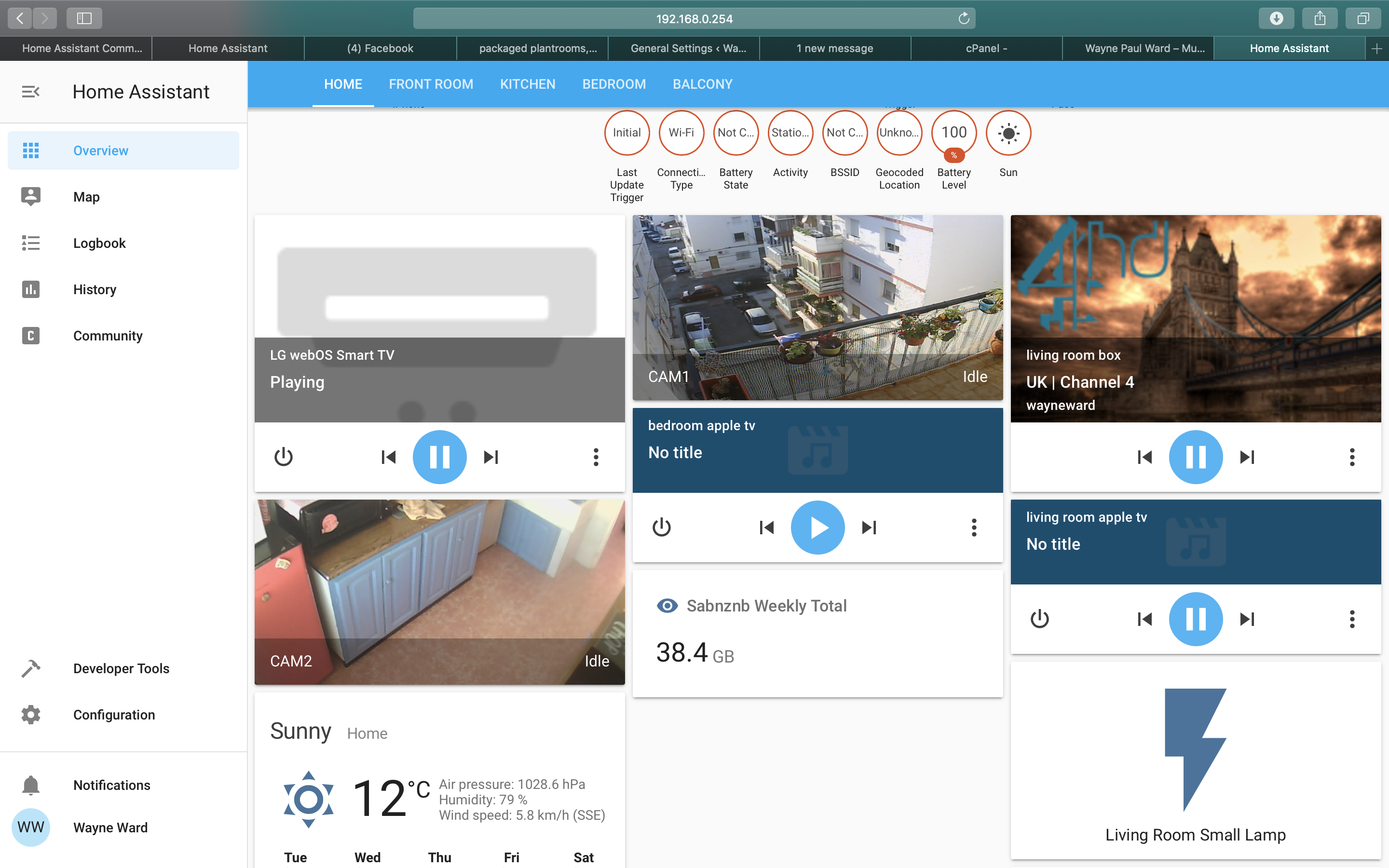1389x868 pixels.
Task: Open the Configuration settings
Action: [x=123, y=715]
